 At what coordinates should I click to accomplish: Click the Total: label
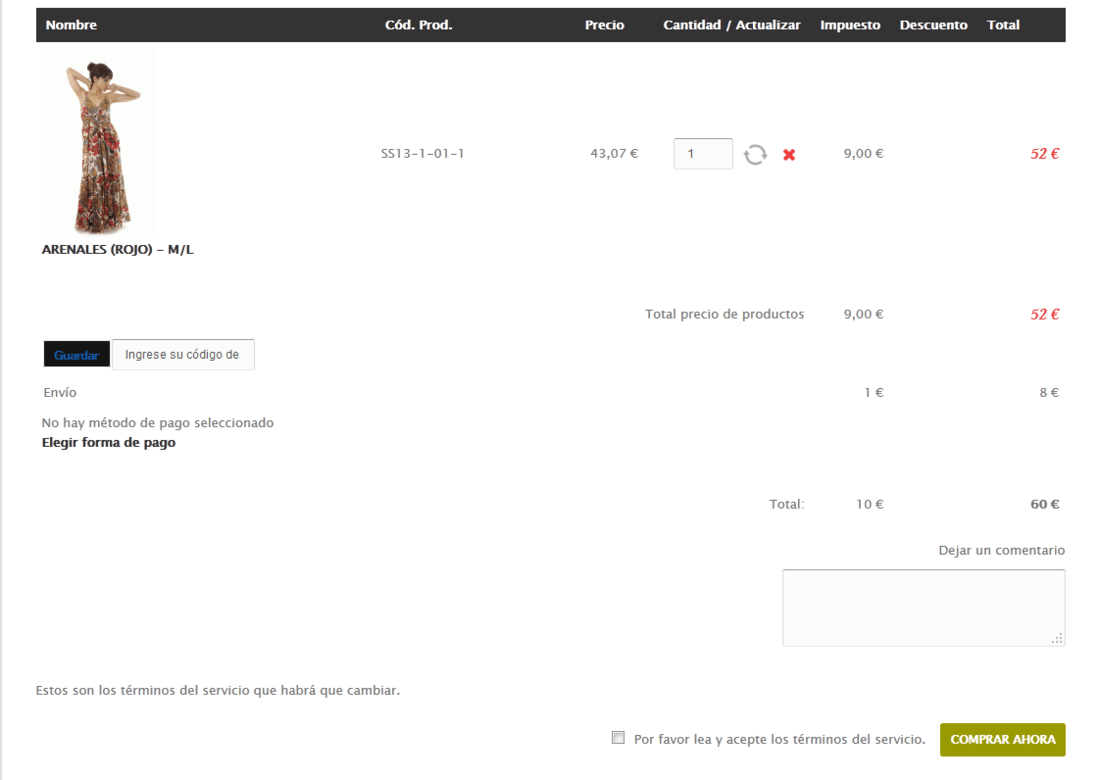(786, 504)
